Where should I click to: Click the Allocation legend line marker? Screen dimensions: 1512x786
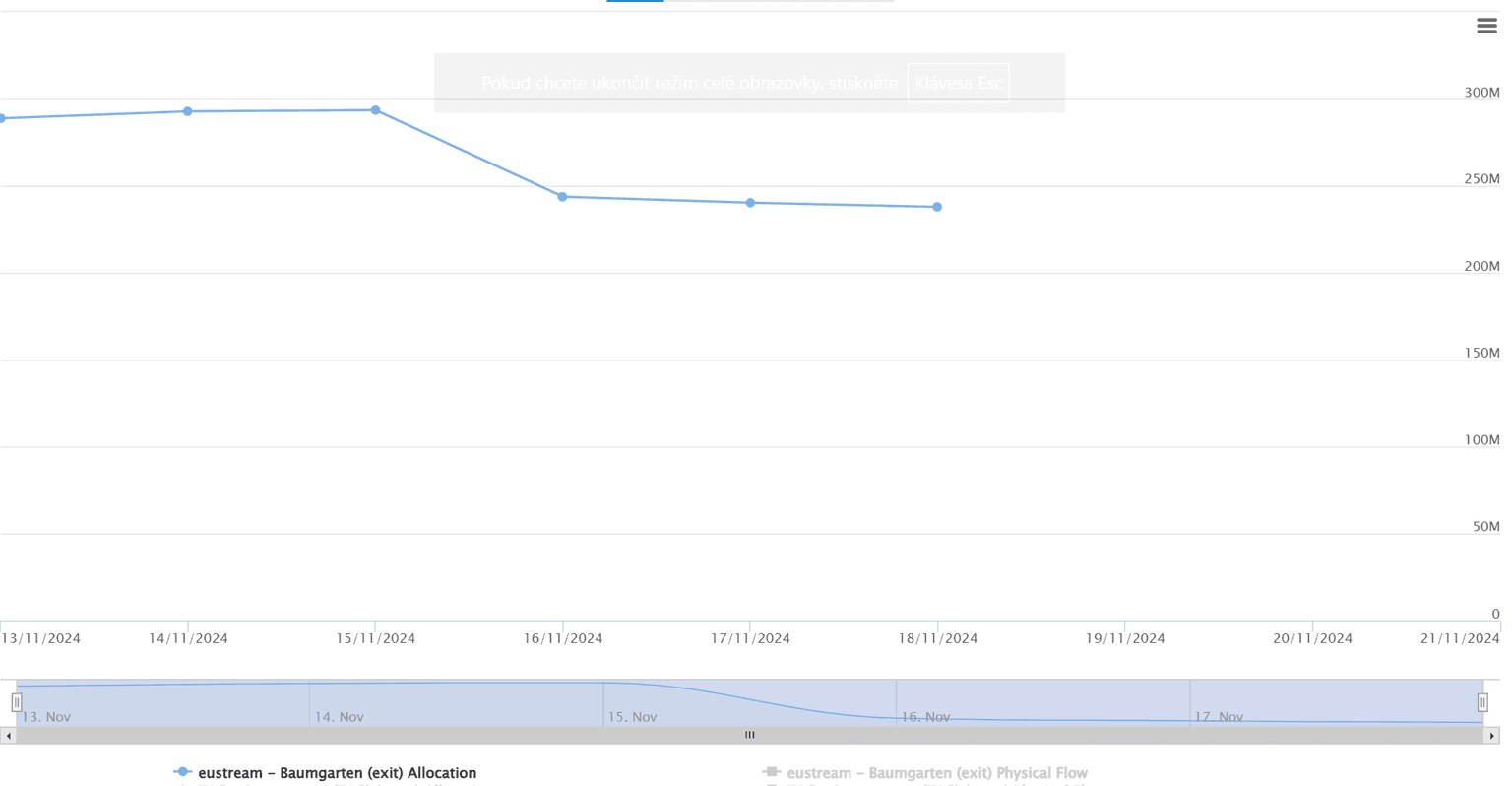click(x=182, y=772)
